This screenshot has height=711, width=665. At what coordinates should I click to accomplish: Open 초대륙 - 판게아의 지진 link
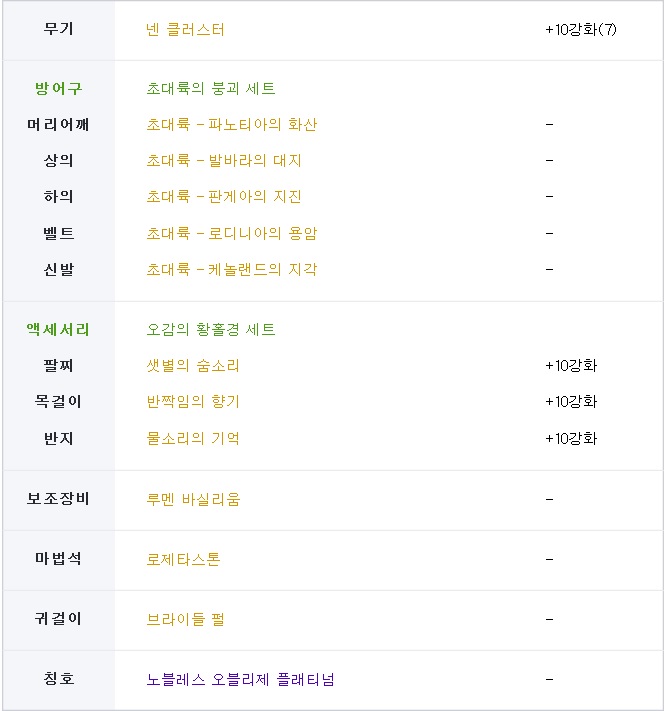coord(224,197)
